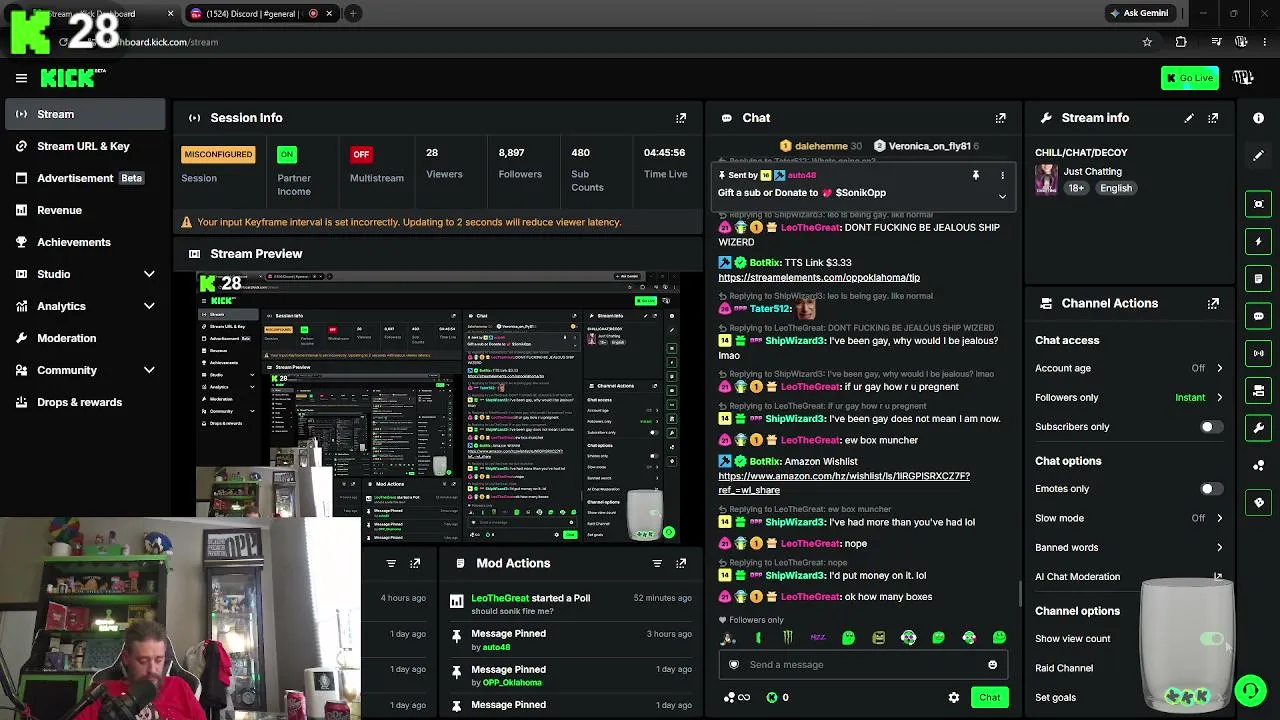Image resolution: width=1280 pixels, height=720 pixels.
Task: Click the Go Live button
Action: [x=1190, y=78]
